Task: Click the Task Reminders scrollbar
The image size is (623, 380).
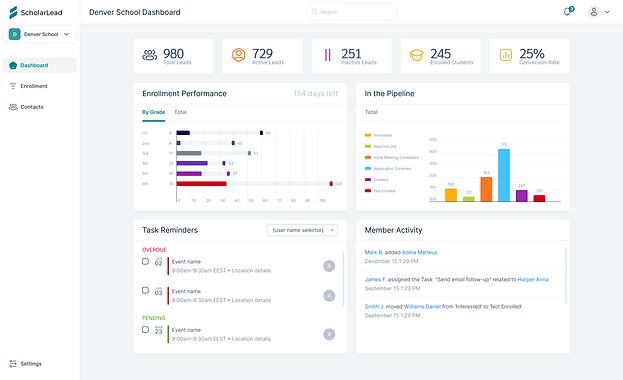Action: [343, 279]
